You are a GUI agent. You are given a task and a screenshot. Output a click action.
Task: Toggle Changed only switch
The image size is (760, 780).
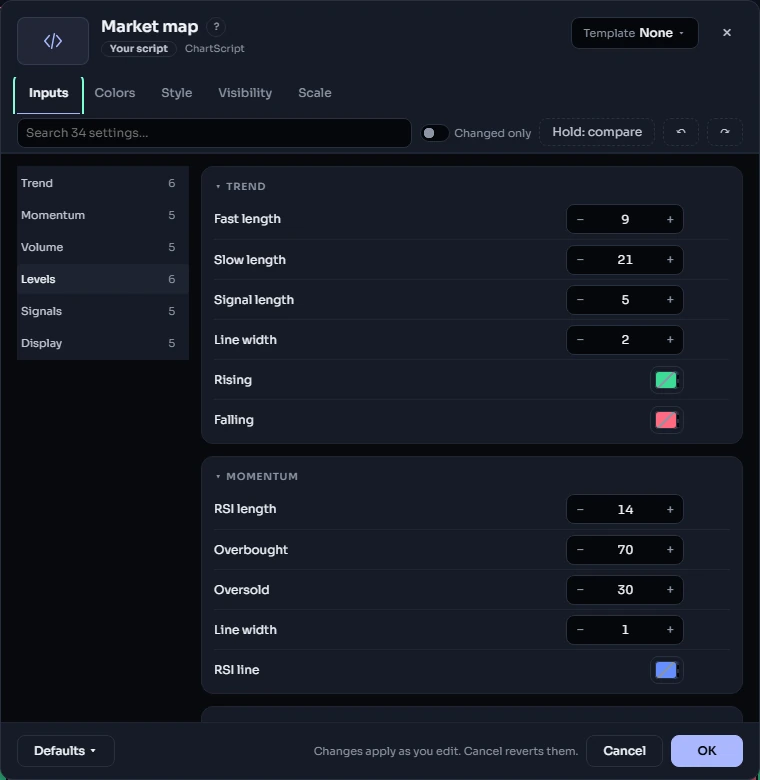tap(435, 133)
